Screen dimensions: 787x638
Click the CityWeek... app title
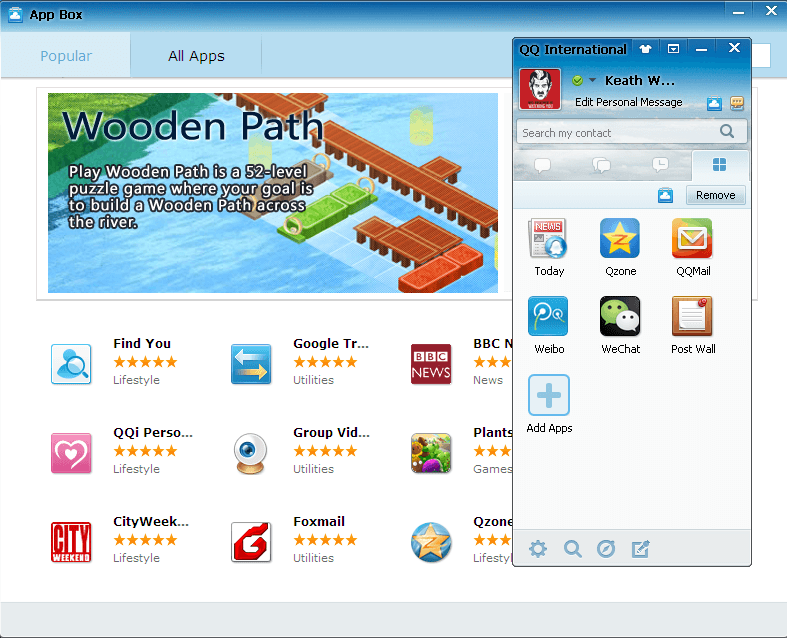tap(151, 522)
